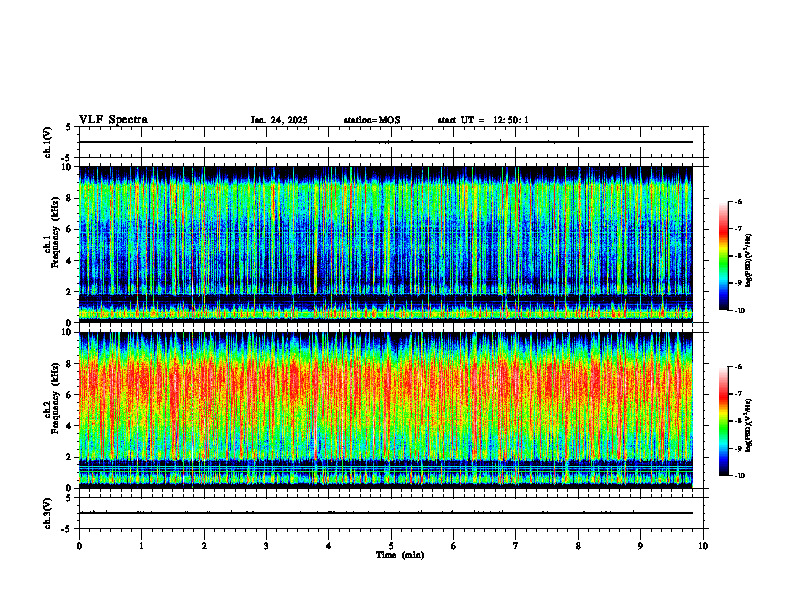Screen dimensions: 792x612
Task: Click the time axis tick label "5"
Action: [x=391, y=546]
